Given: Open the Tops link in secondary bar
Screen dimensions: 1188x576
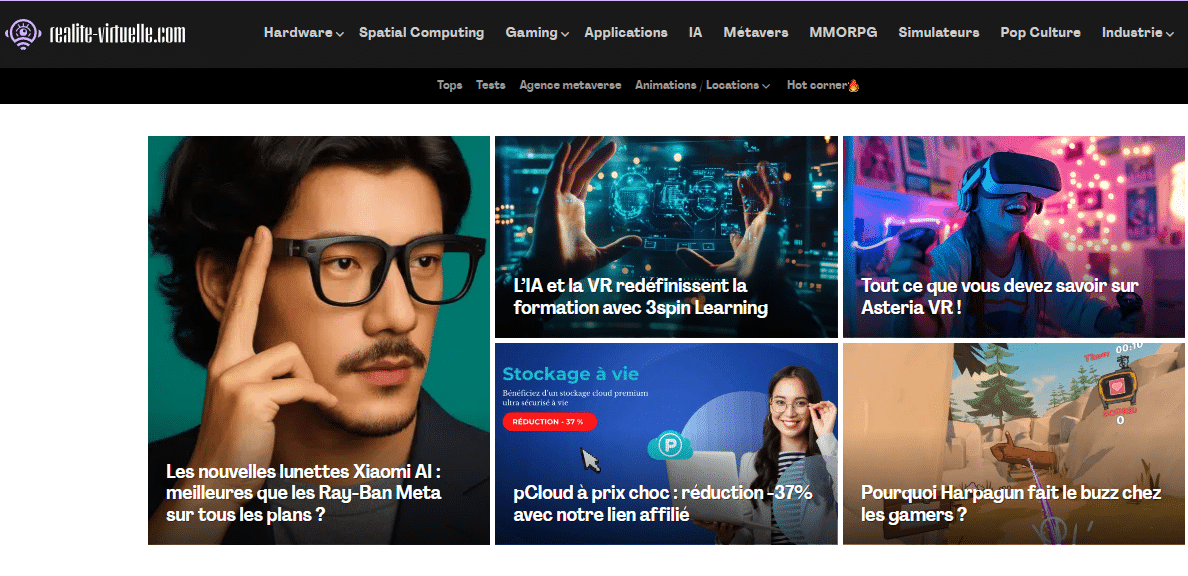Looking at the screenshot, I should click(x=449, y=85).
